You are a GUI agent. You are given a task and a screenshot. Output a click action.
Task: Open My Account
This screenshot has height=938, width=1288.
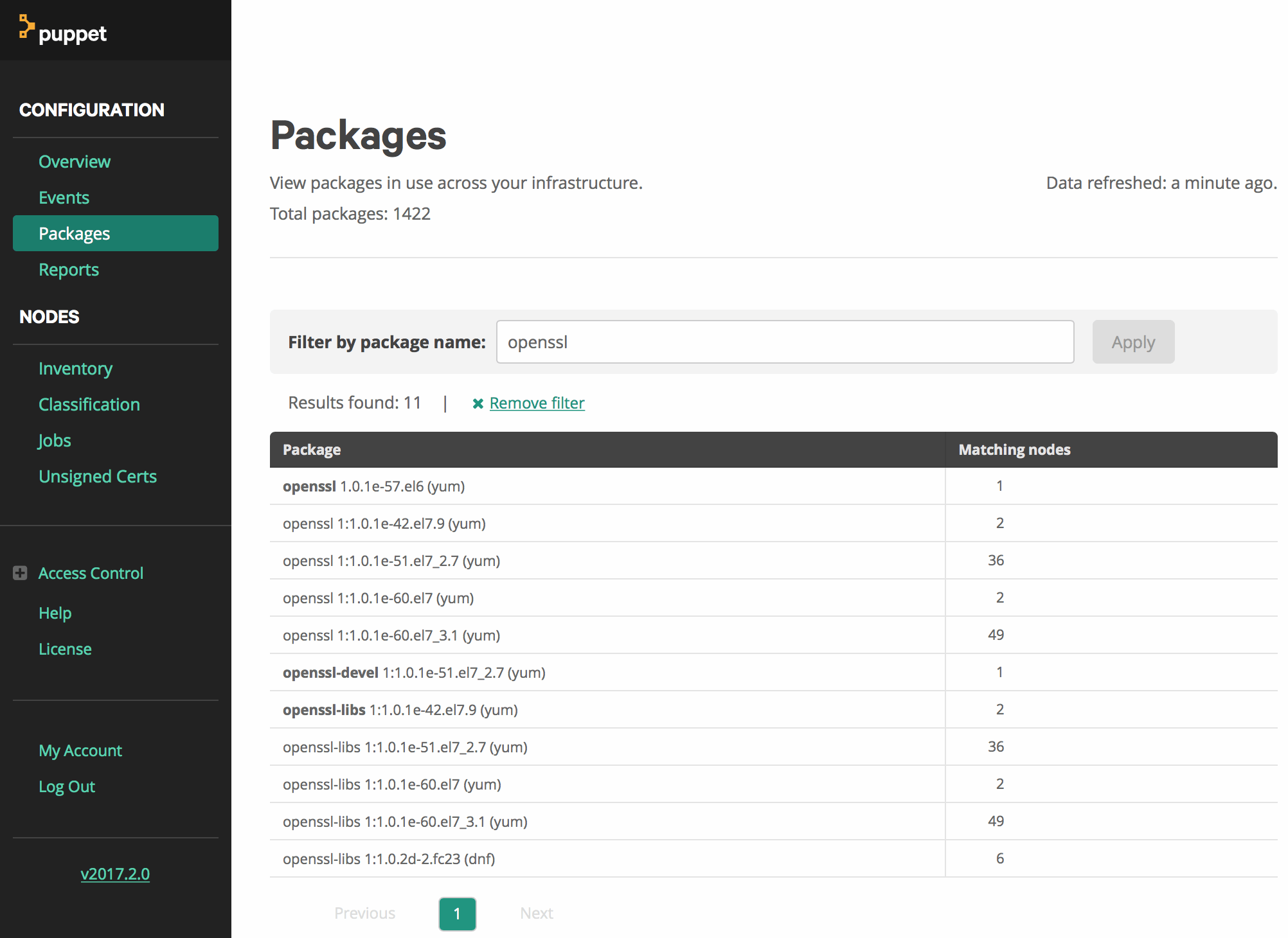pyautogui.click(x=80, y=750)
